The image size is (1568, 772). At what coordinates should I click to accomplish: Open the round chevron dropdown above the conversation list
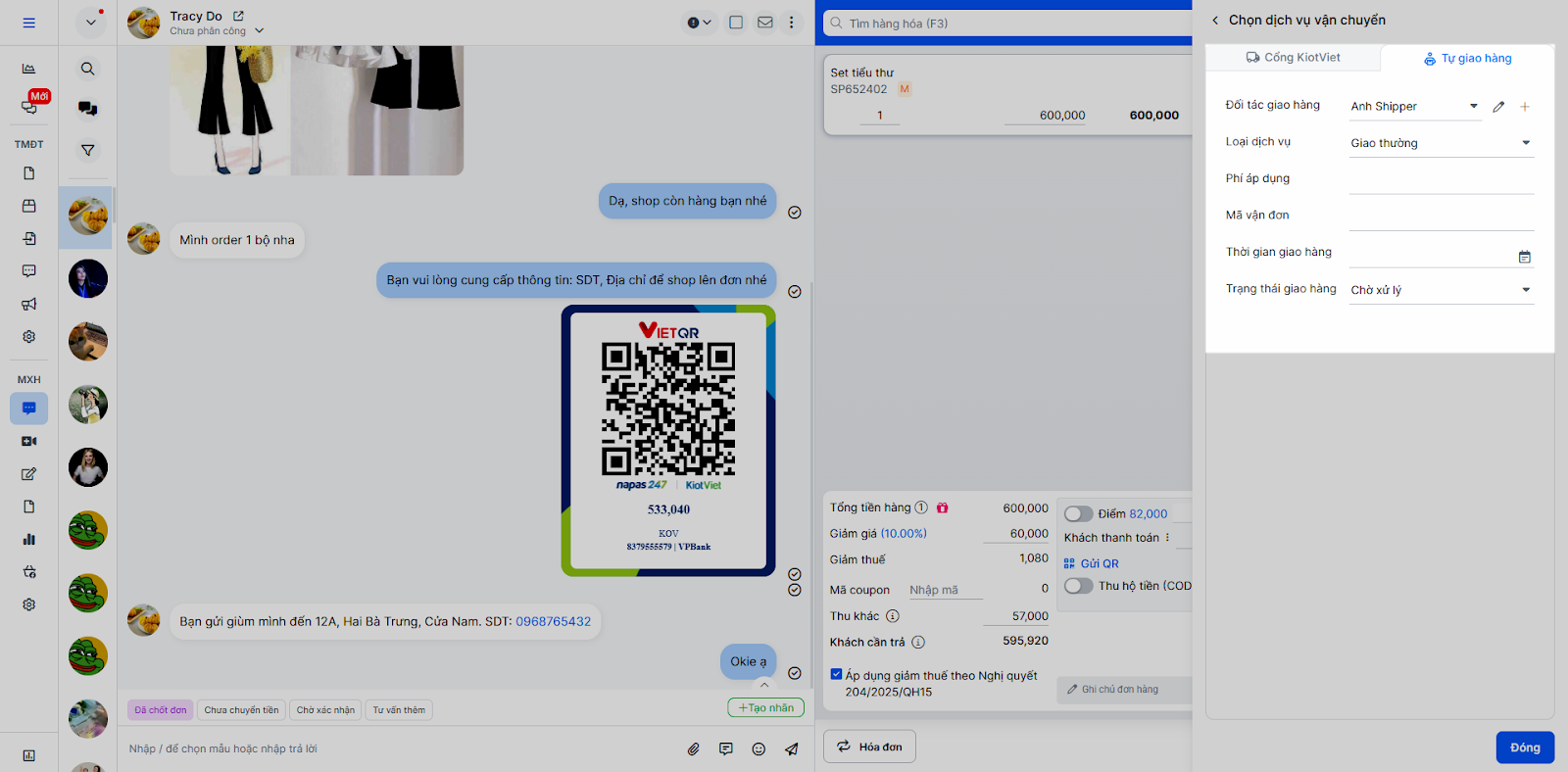[90, 22]
